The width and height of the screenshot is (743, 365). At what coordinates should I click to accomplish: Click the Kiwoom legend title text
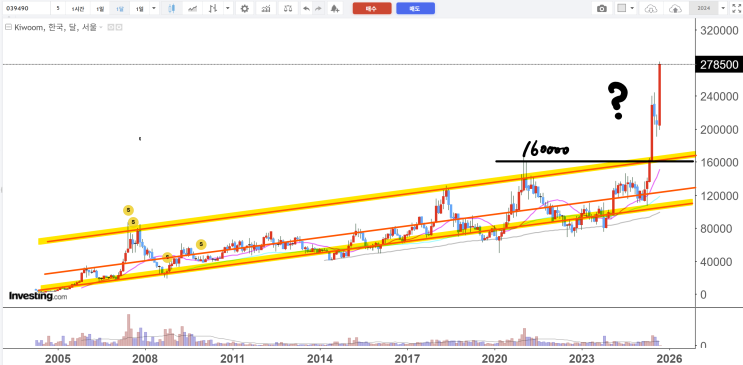(54, 28)
